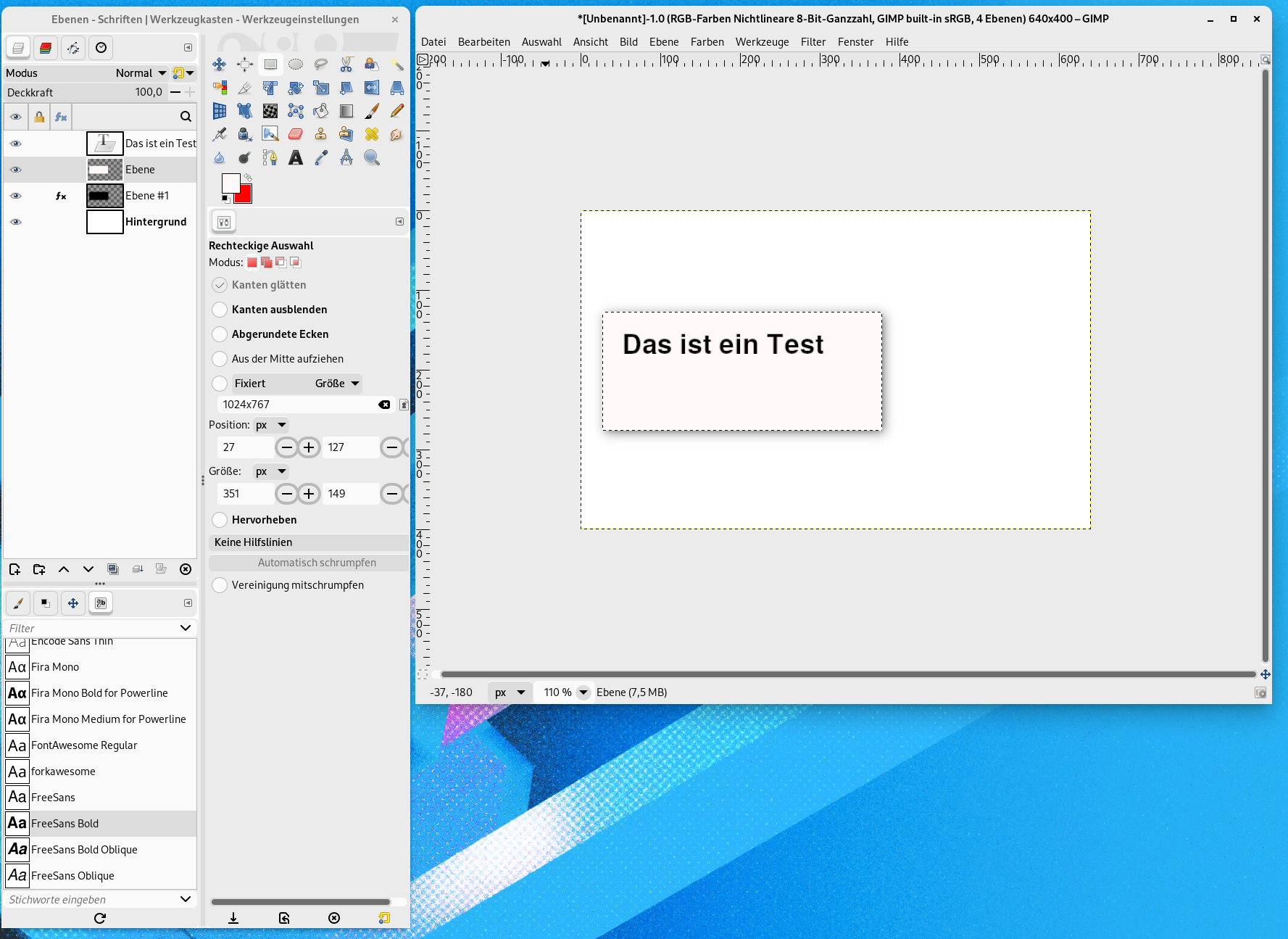Open the 'Keine Hilfslinien' guides dropdown
Image resolution: width=1288 pixels, height=939 pixels.
point(308,542)
